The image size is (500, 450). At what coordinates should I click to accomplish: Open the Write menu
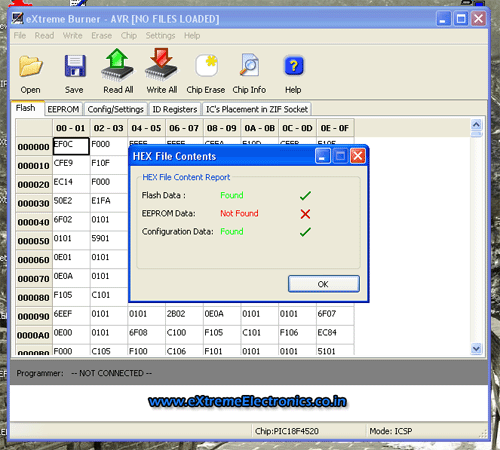coord(72,35)
